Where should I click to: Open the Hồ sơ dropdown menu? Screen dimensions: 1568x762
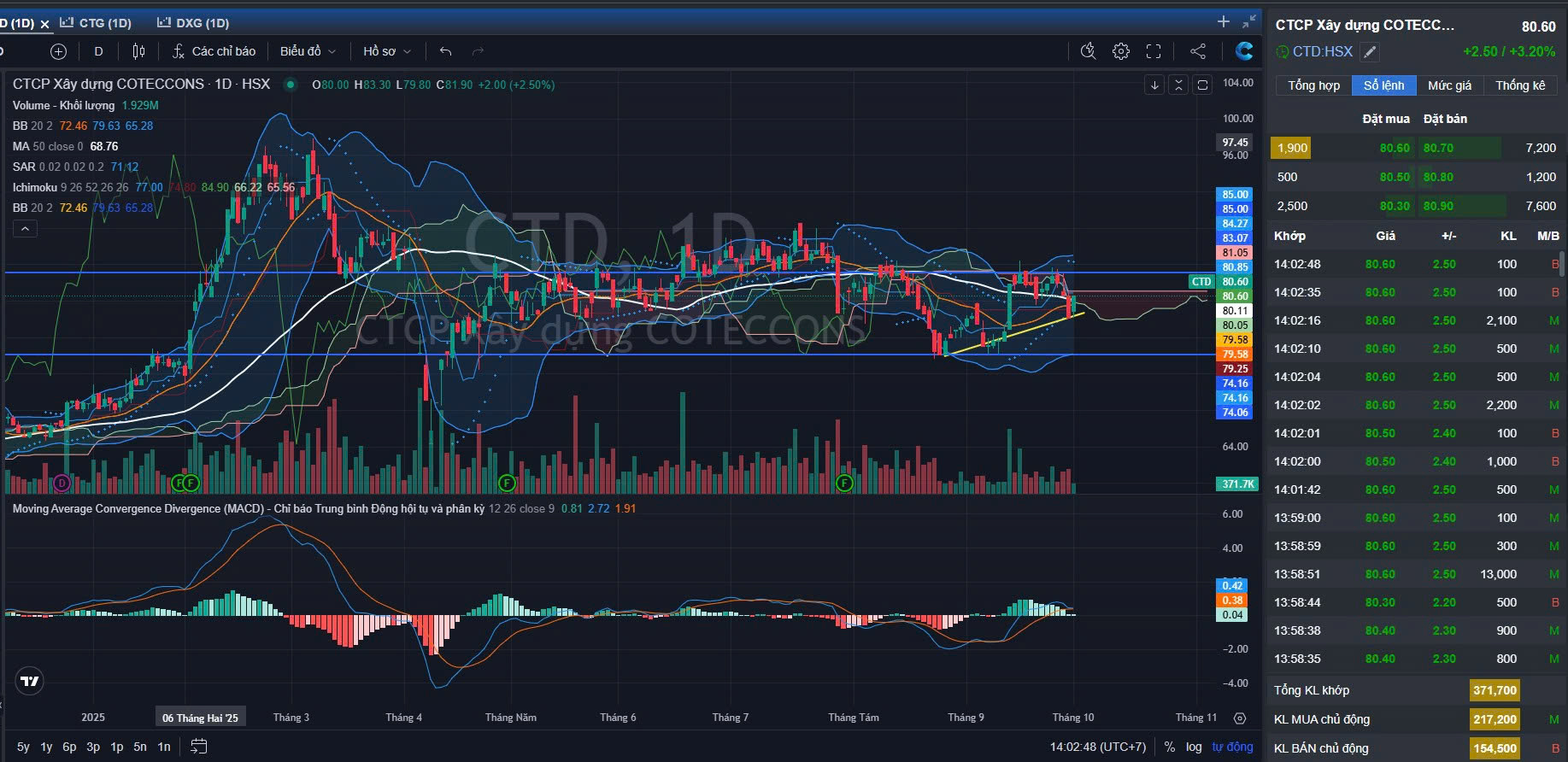pyautogui.click(x=386, y=51)
